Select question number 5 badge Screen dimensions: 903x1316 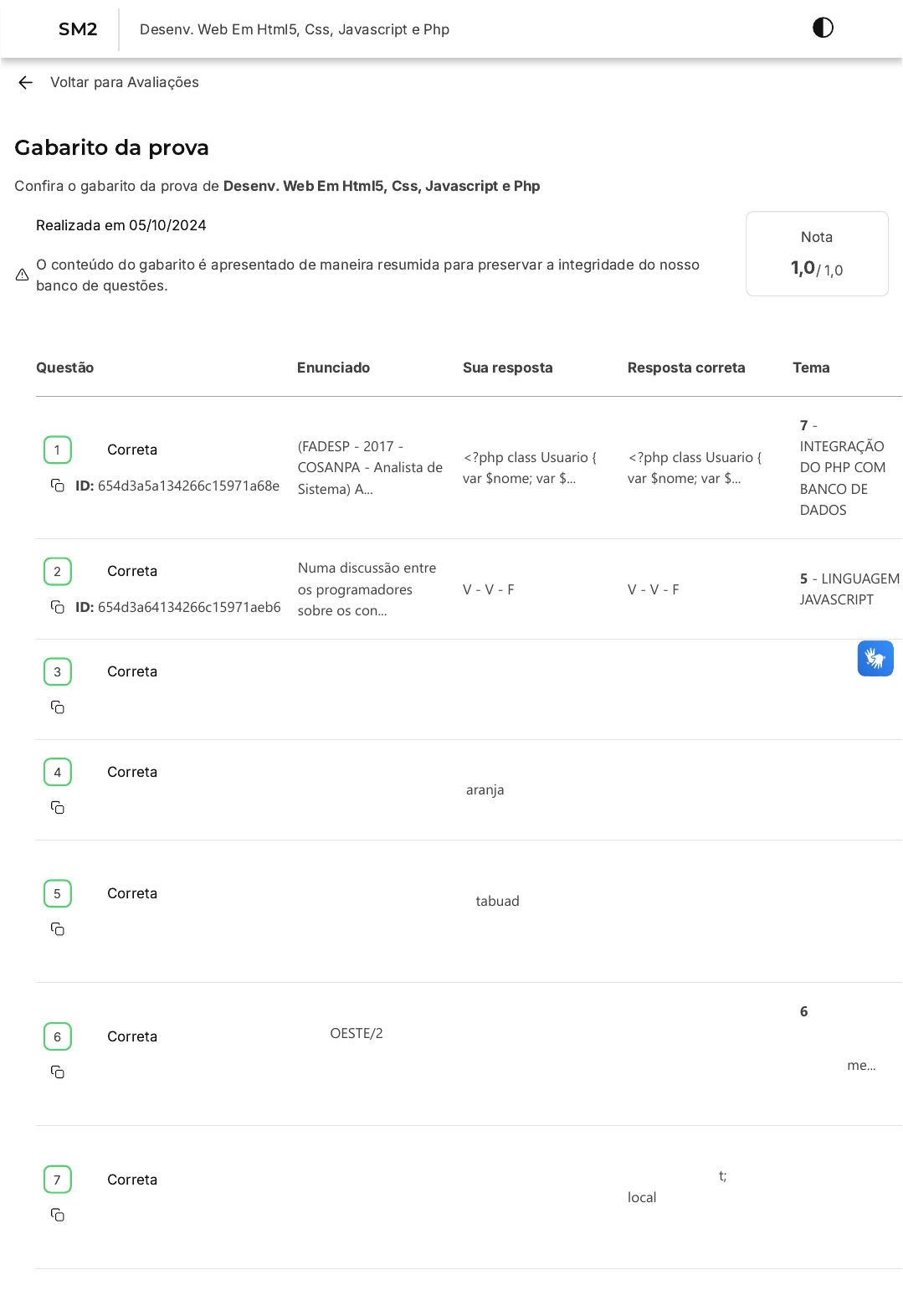pos(58,894)
